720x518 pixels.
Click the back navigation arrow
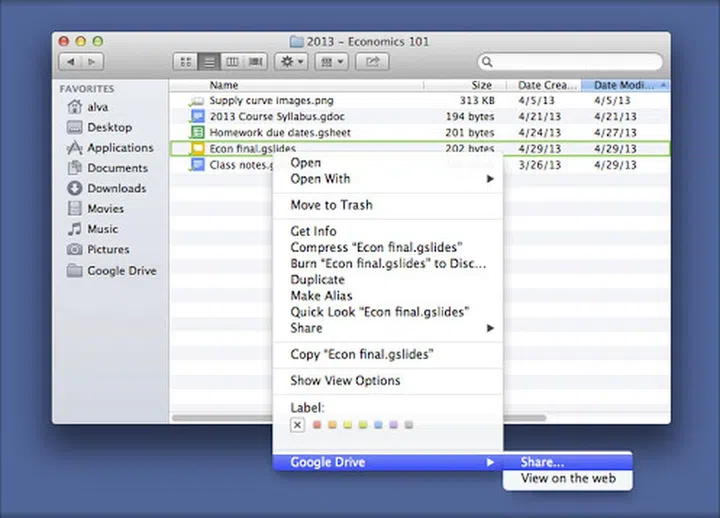(x=69, y=62)
